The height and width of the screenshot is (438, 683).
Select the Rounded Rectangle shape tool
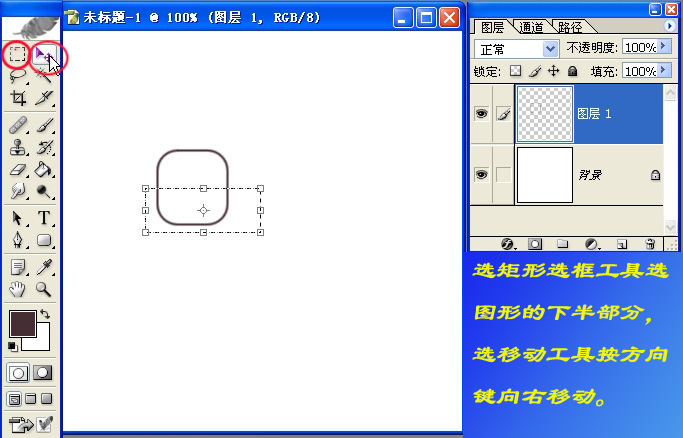point(44,239)
